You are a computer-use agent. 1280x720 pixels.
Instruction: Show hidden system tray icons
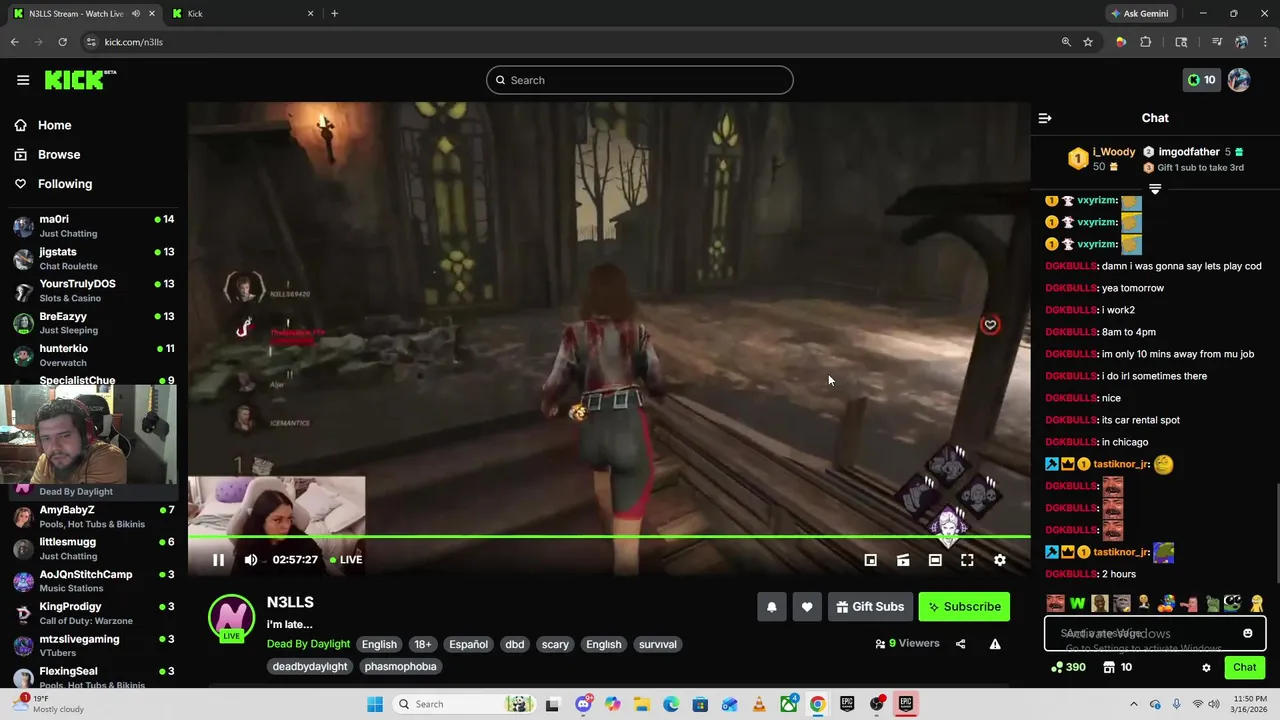coord(1135,704)
